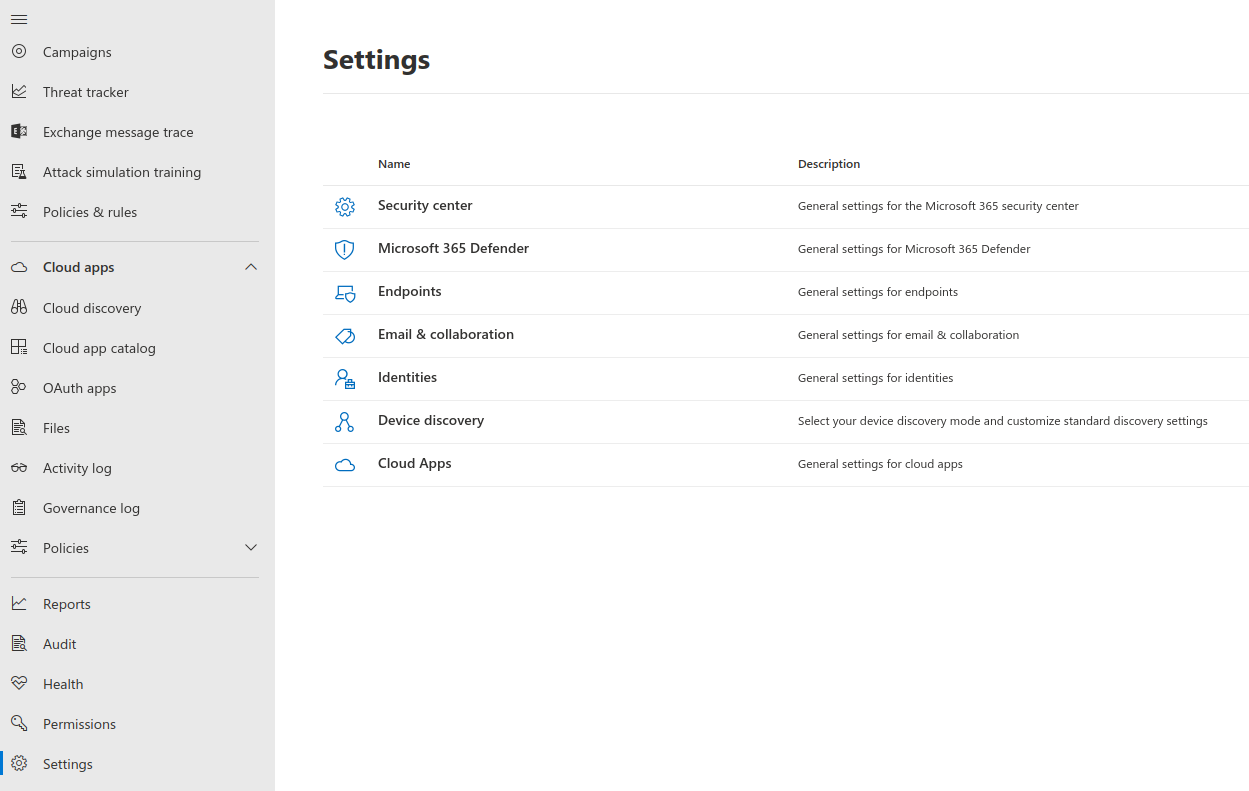Navigate to Permissions in sidebar
This screenshot has width=1249, height=791.
click(79, 724)
